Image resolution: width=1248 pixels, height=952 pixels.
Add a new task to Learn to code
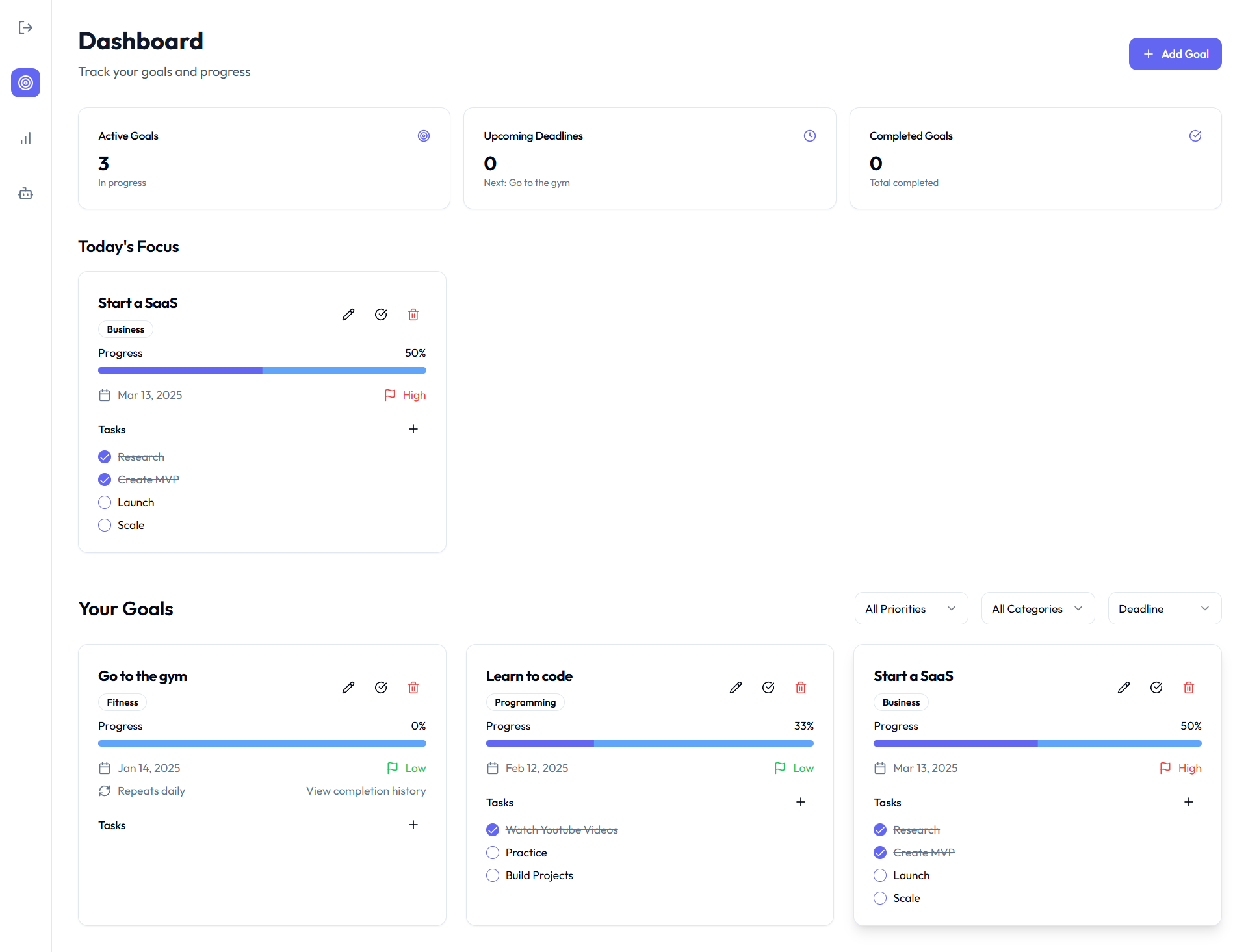801,802
